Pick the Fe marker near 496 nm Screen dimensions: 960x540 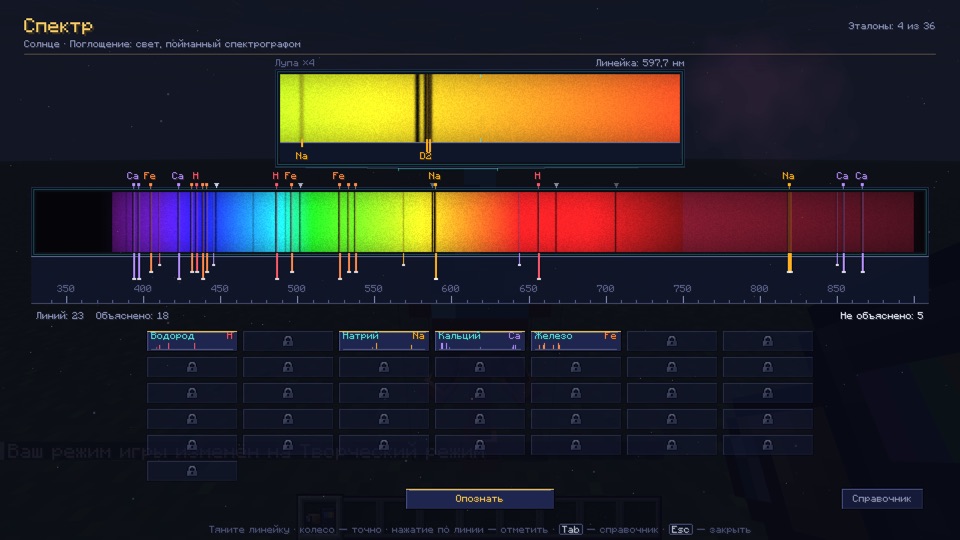pyautogui.click(x=291, y=176)
